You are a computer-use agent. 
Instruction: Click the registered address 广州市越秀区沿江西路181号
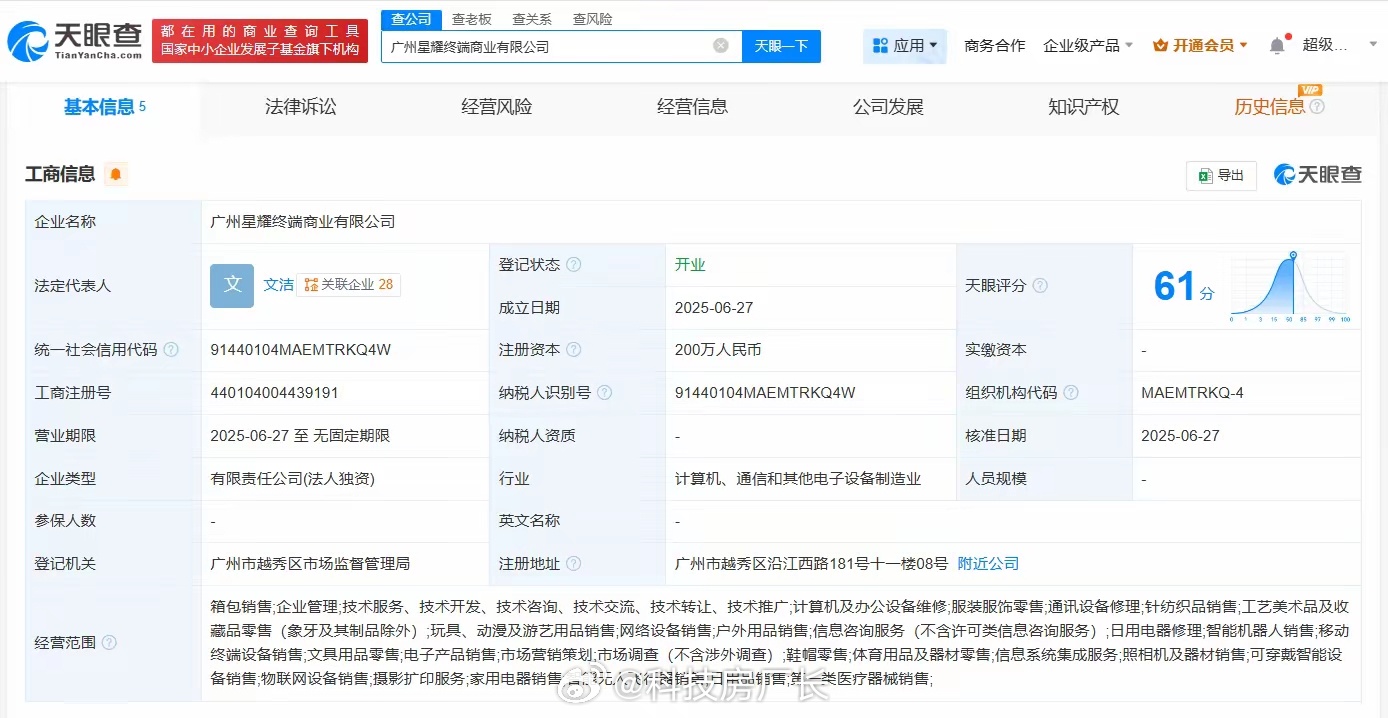pos(811,564)
